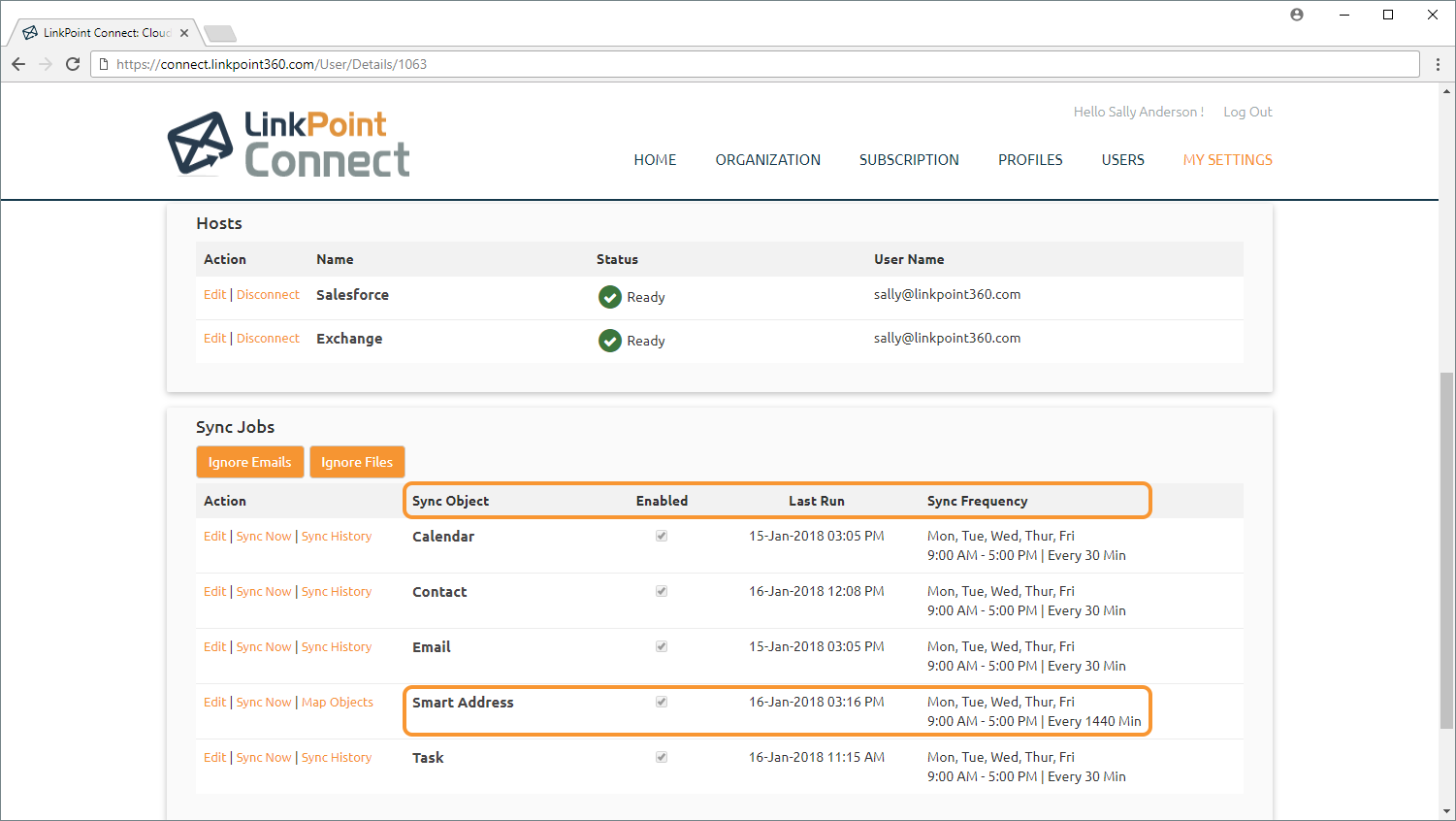The width and height of the screenshot is (1456, 821).
Task: Open the SUBSCRIPTION menu
Action: click(909, 160)
